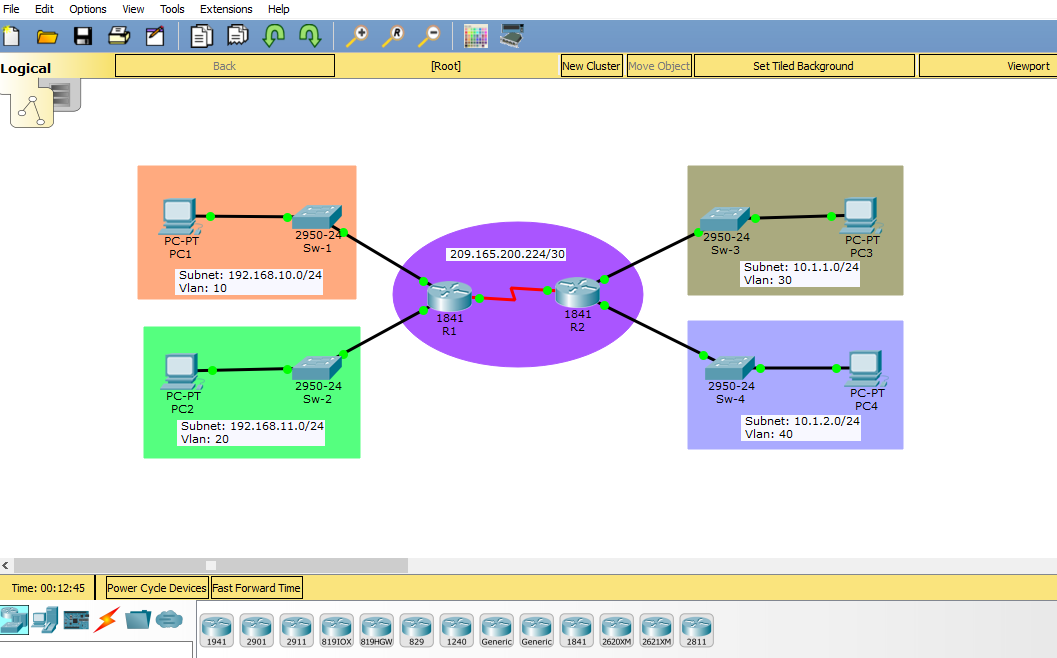Switch to the Logical workspace tab

[x=26, y=68]
